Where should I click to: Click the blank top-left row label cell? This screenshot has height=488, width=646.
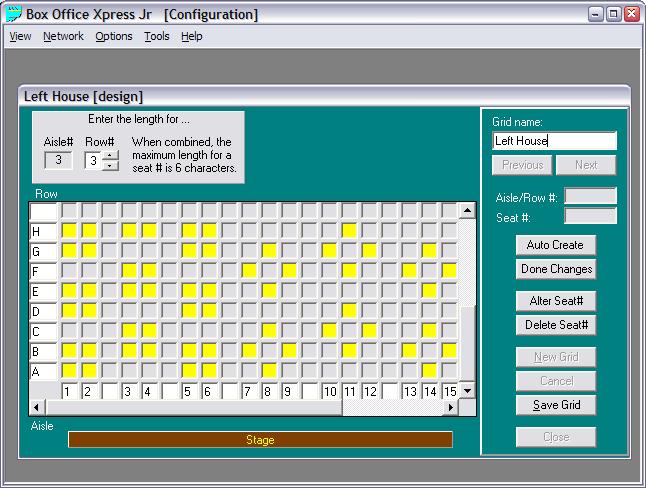pyautogui.click(x=43, y=211)
